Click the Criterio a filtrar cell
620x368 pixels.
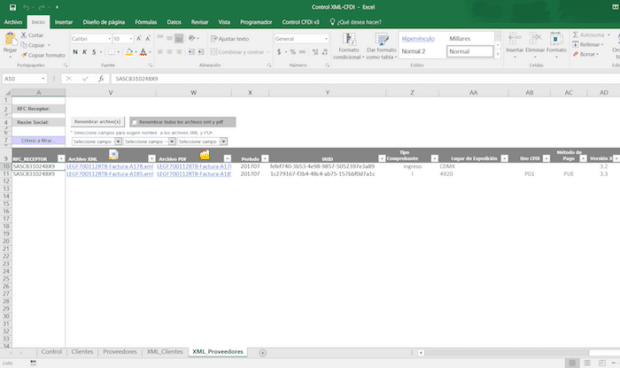38,141
